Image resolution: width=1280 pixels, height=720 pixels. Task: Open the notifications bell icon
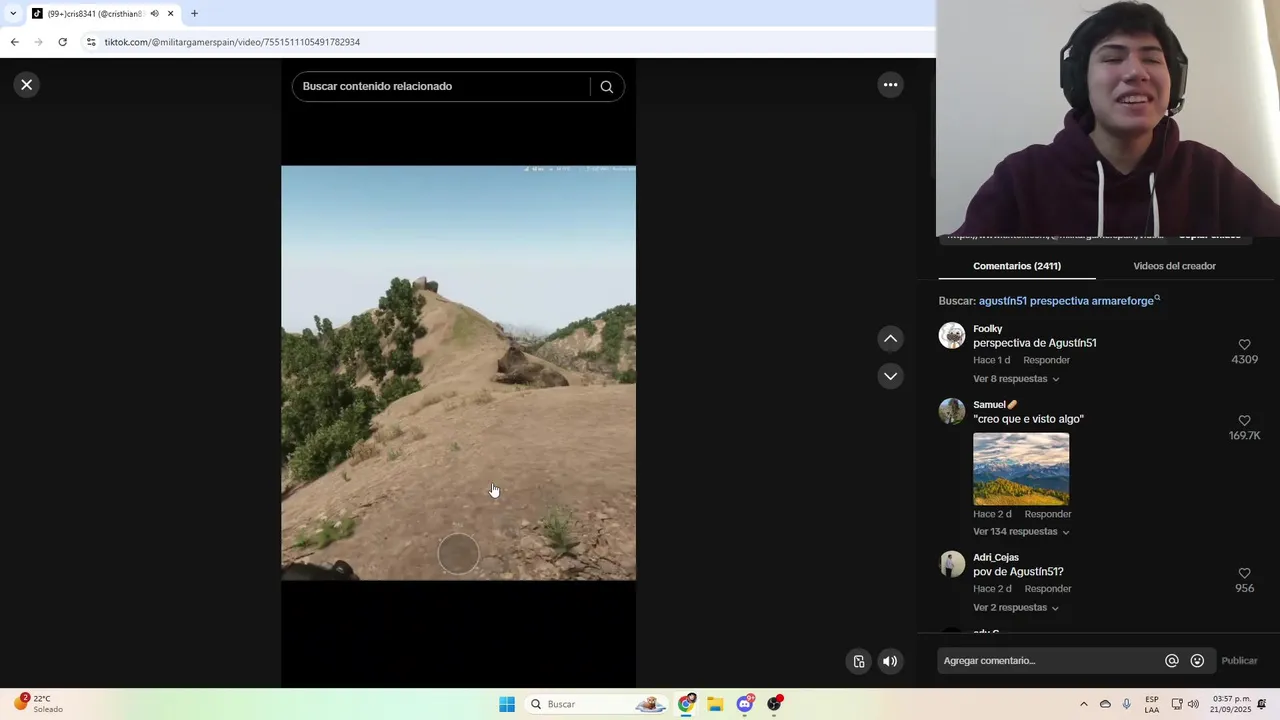[x=1262, y=704]
